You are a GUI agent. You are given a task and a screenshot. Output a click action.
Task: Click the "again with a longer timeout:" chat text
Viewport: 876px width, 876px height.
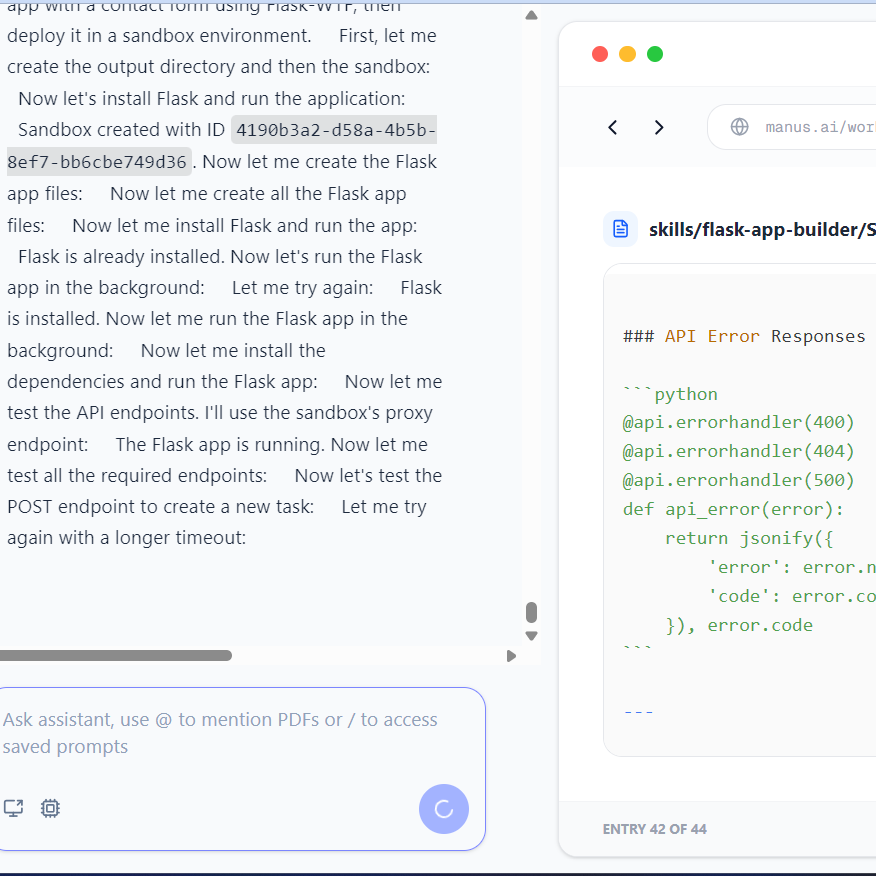(127, 537)
